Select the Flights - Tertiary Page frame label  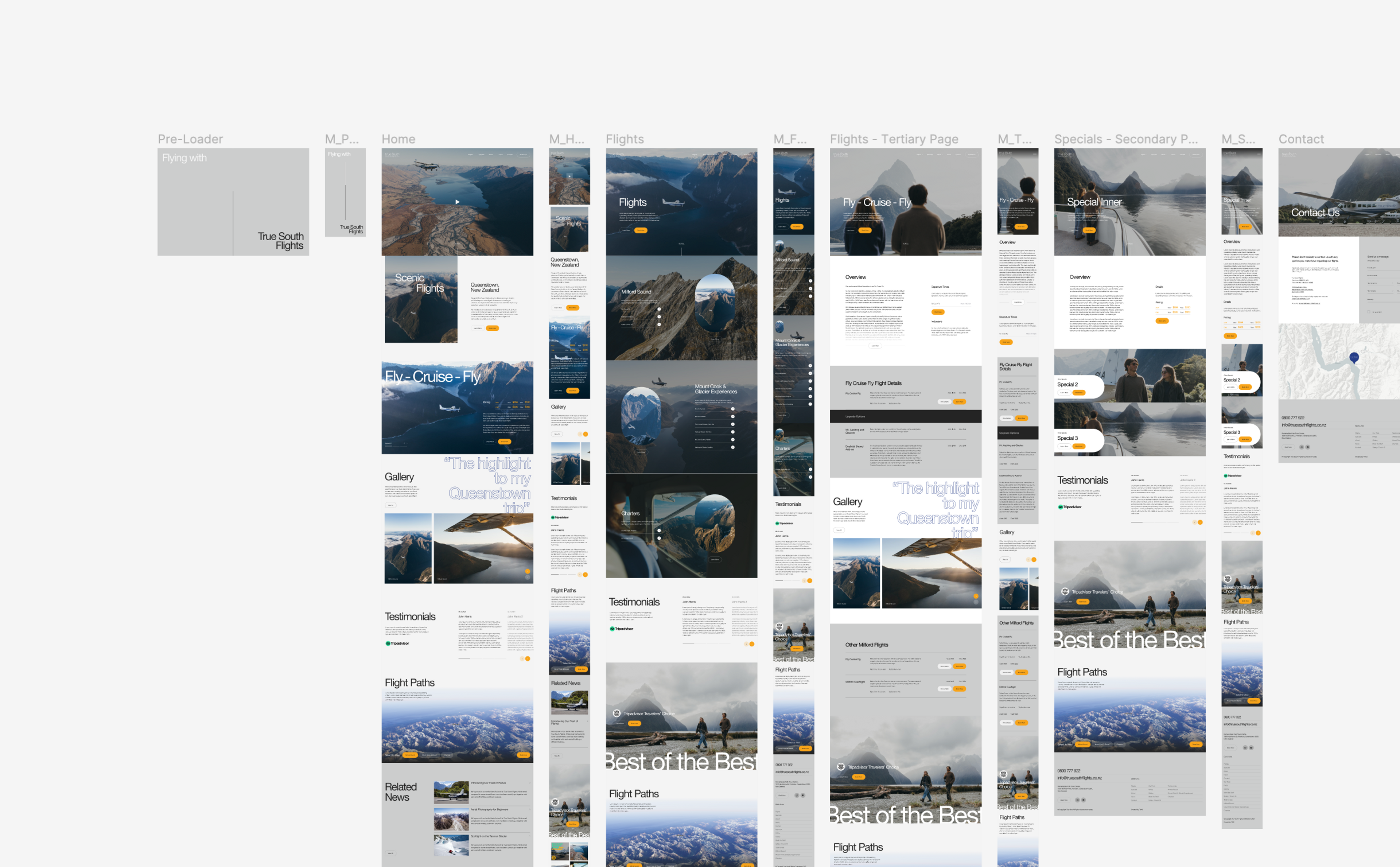pos(893,139)
